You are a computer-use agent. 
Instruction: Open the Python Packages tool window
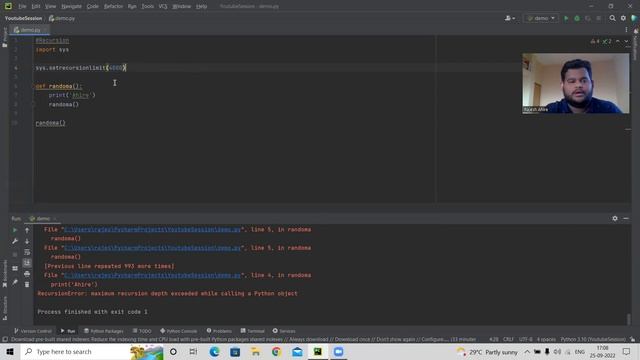104,331
